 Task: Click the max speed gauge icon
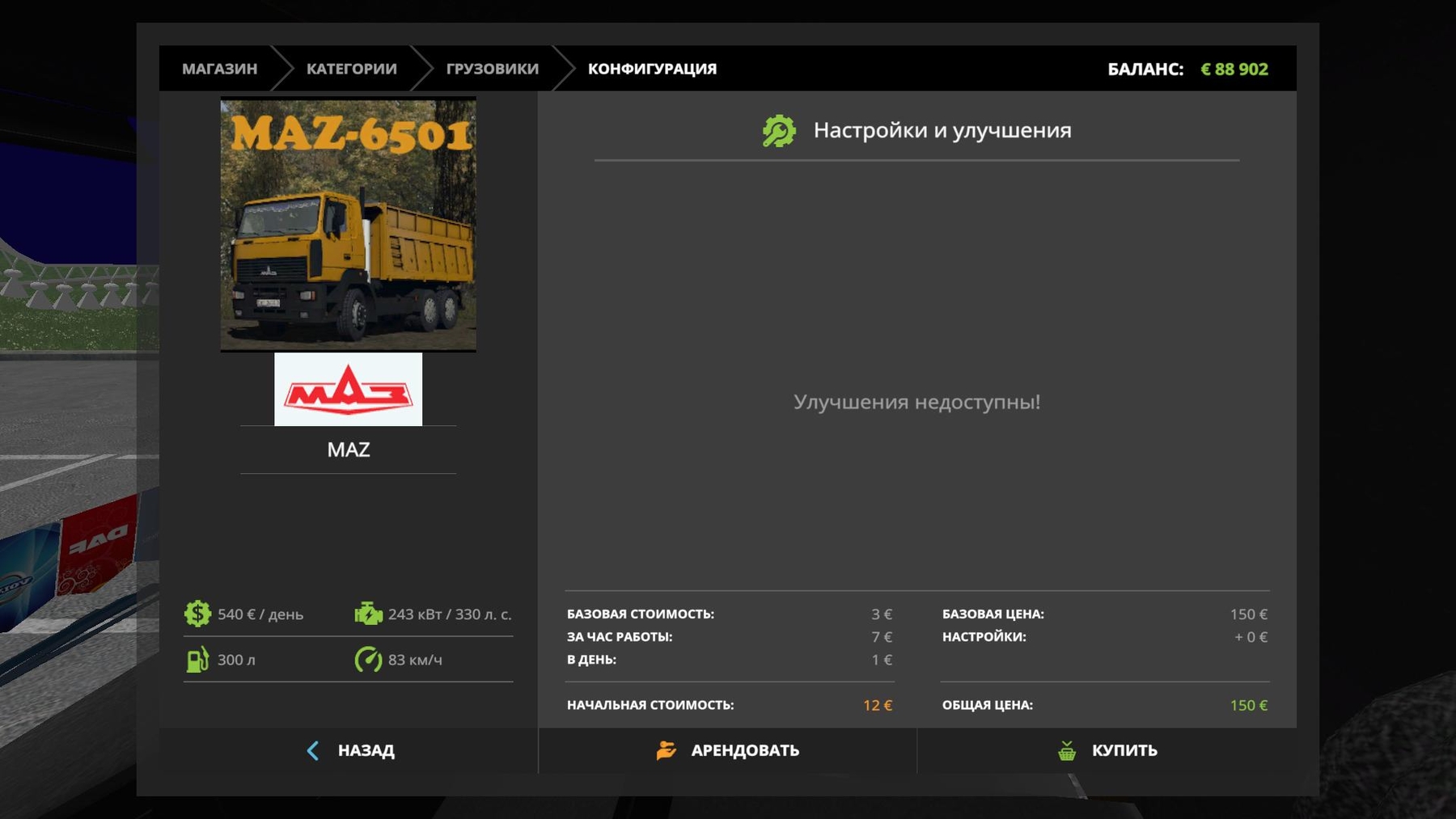(368, 660)
